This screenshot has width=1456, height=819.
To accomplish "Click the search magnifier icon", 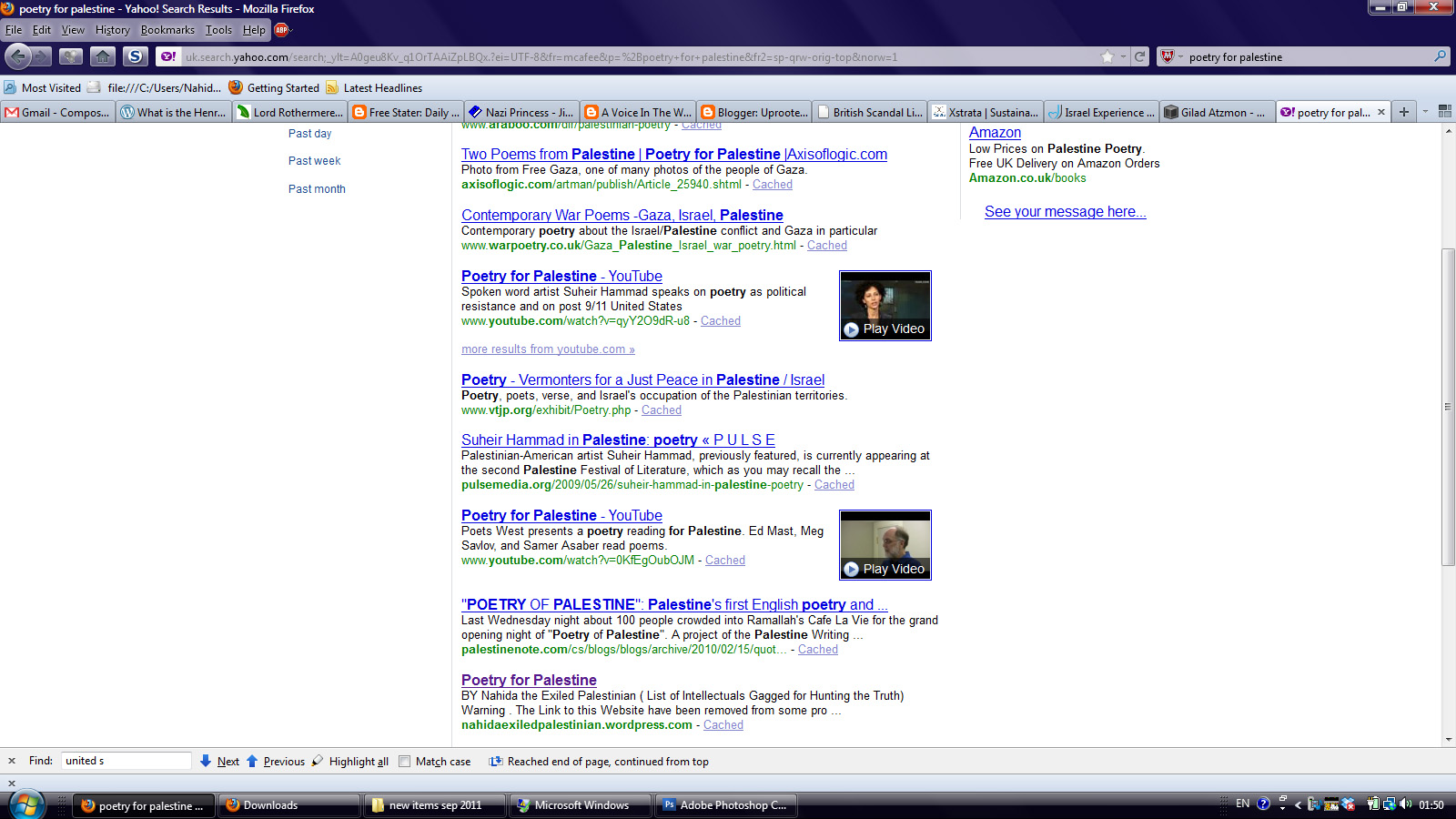I will point(1440,56).
